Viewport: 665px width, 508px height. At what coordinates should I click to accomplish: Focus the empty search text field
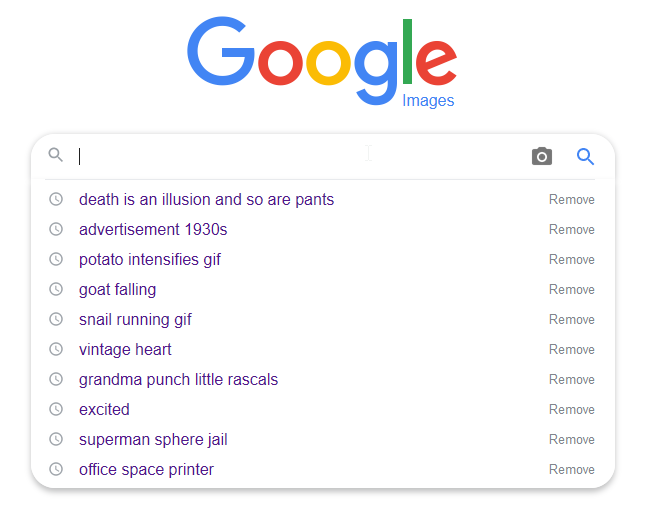point(297,156)
